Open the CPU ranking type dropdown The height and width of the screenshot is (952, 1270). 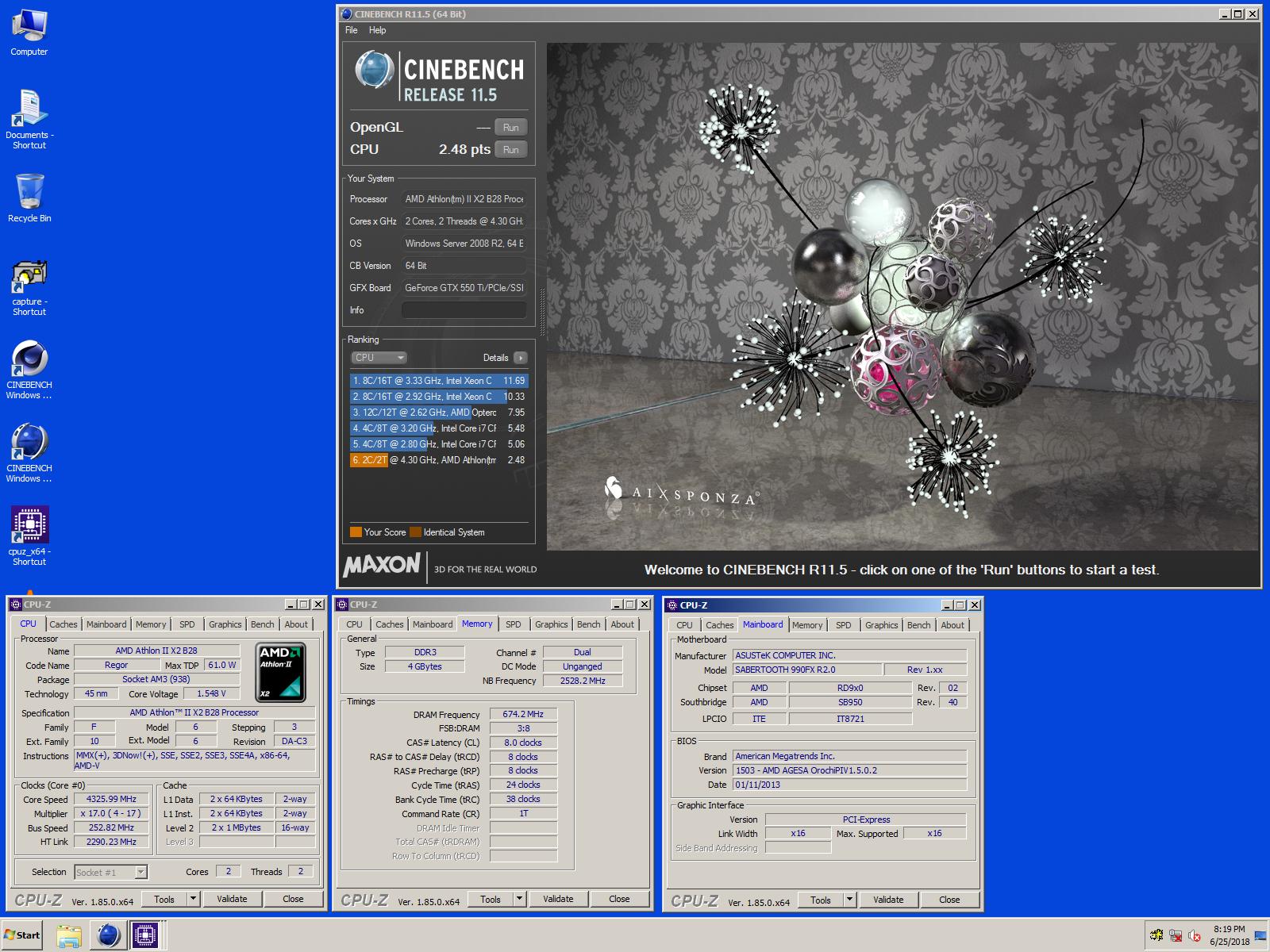(379, 358)
